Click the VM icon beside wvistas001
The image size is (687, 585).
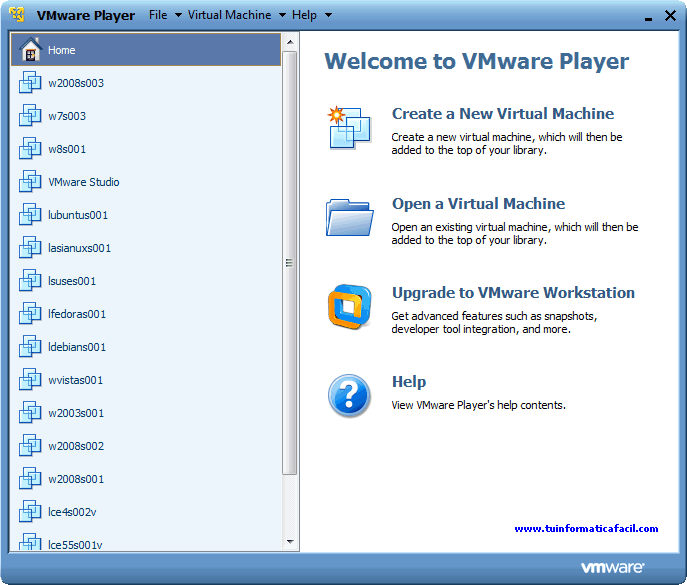click(x=30, y=379)
